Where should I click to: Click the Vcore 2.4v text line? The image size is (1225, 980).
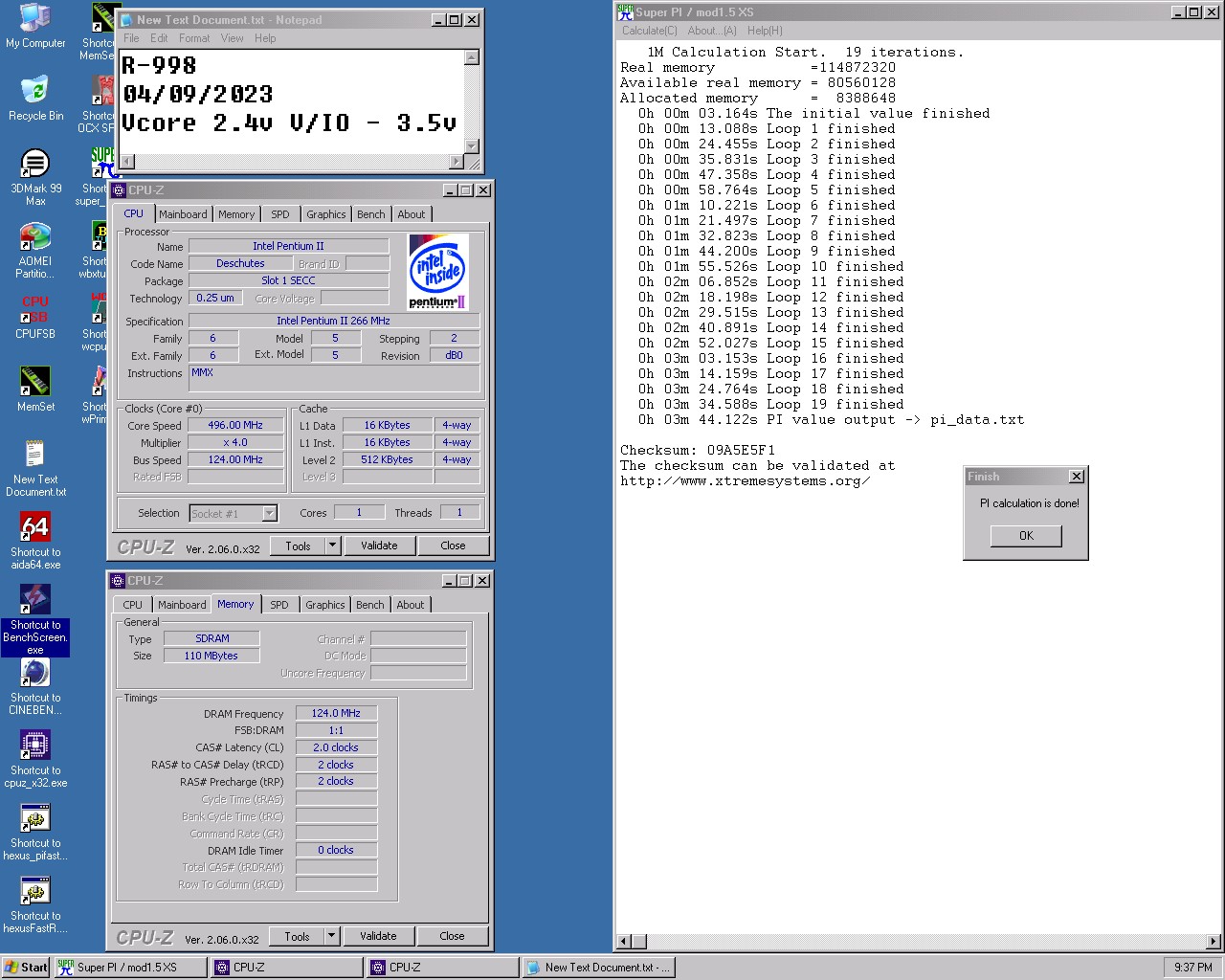[x=289, y=123]
